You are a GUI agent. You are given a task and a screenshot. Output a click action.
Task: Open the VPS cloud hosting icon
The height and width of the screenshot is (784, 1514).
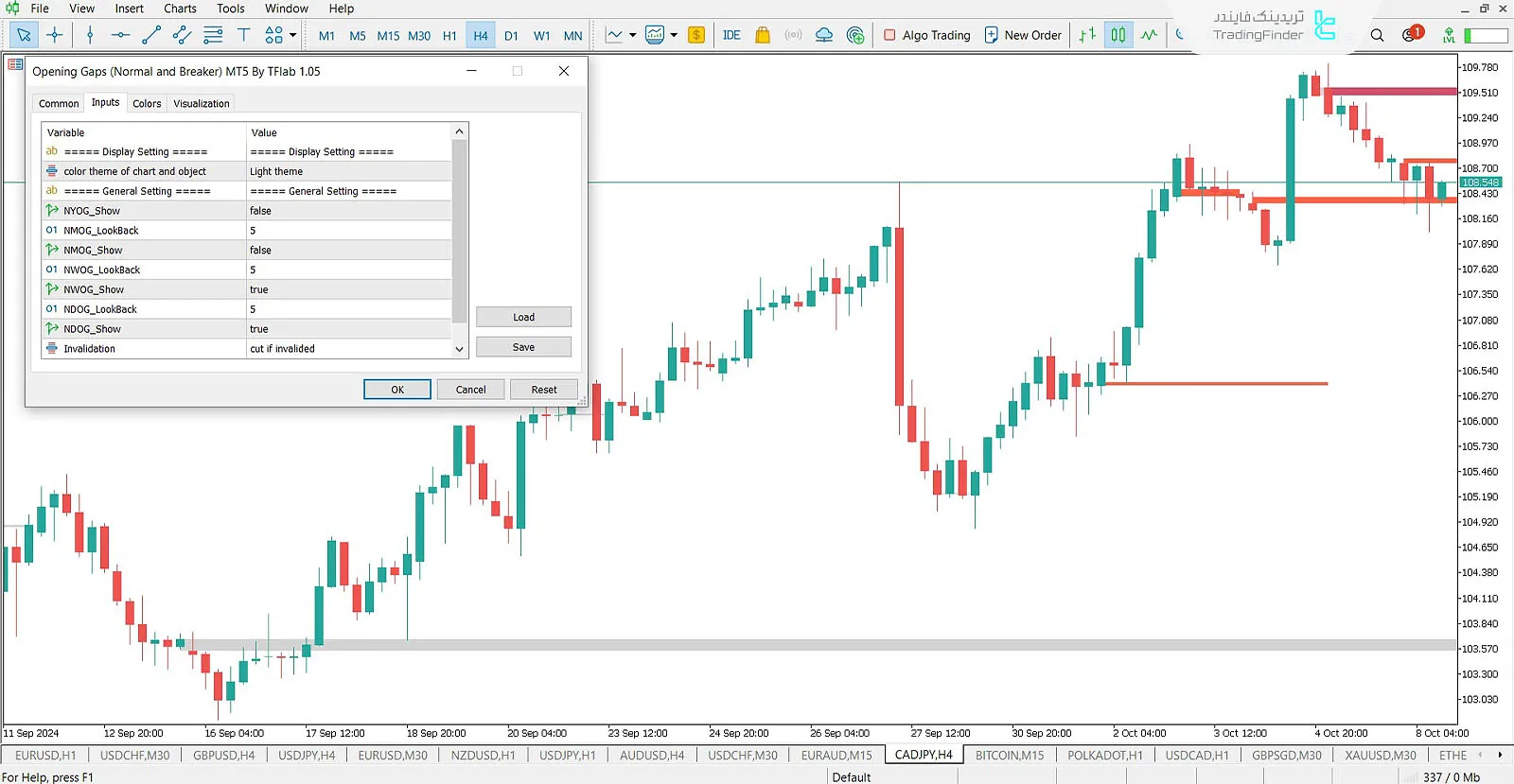pyautogui.click(x=824, y=35)
